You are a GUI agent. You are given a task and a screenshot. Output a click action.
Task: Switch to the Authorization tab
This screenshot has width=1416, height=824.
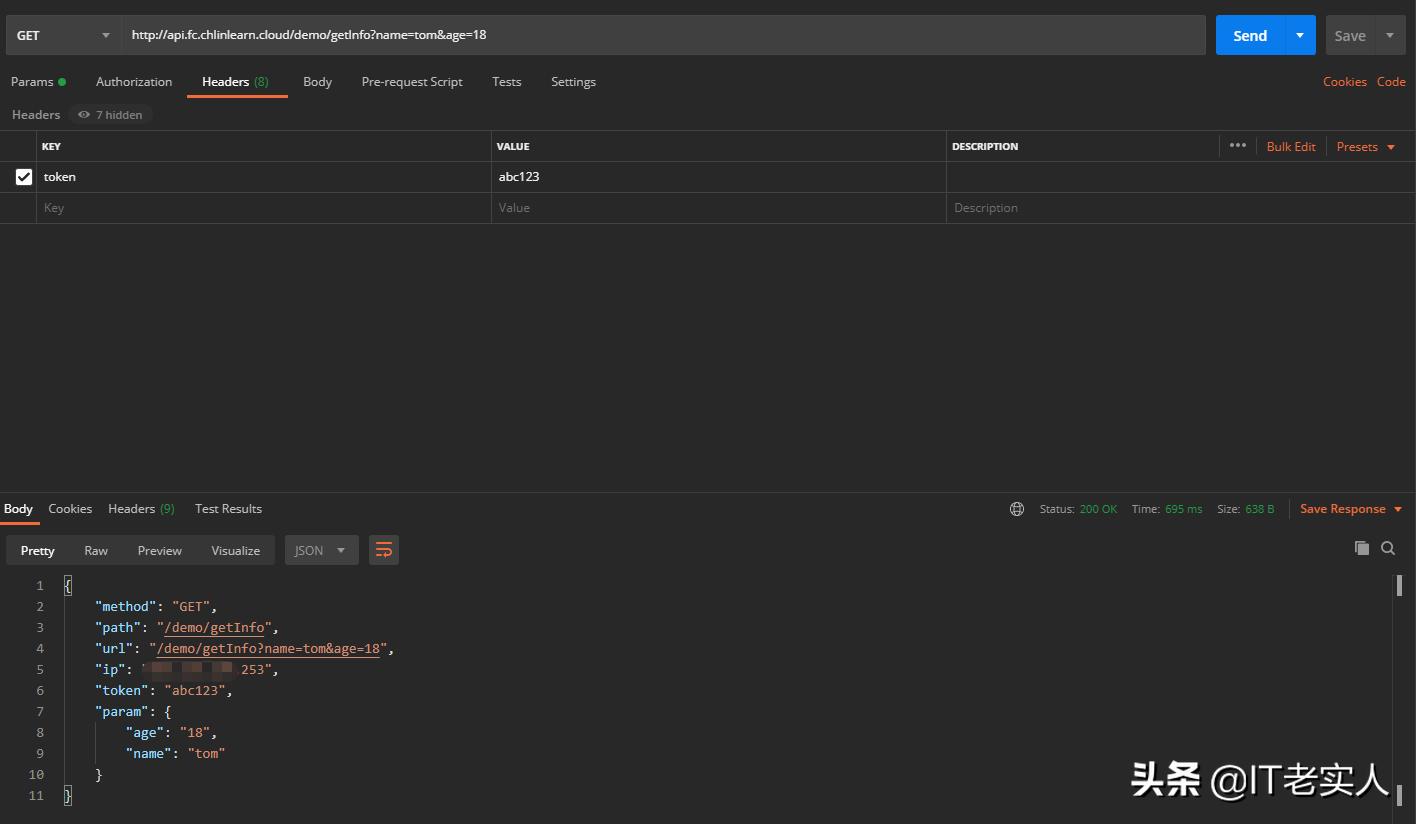point(134,82)
